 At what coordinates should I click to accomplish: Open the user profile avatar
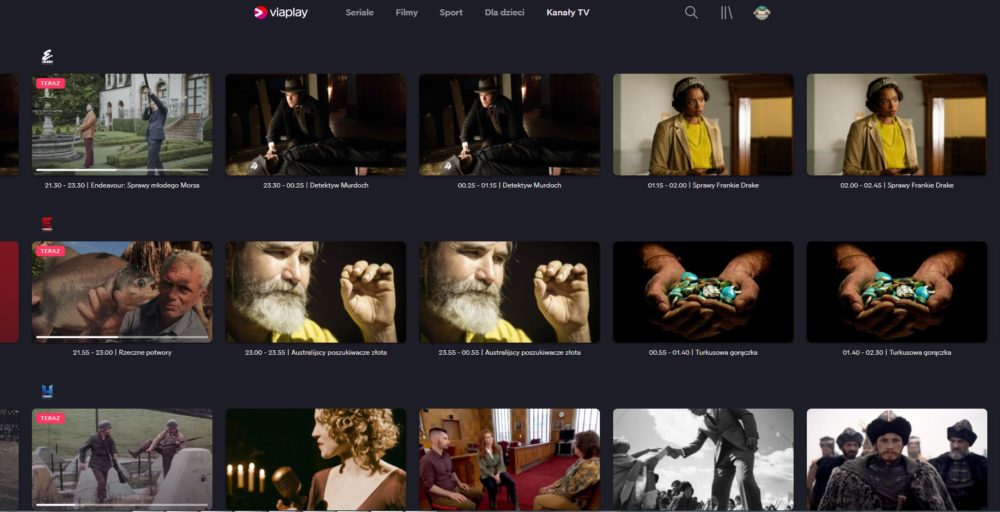click(x=761, y=12)
